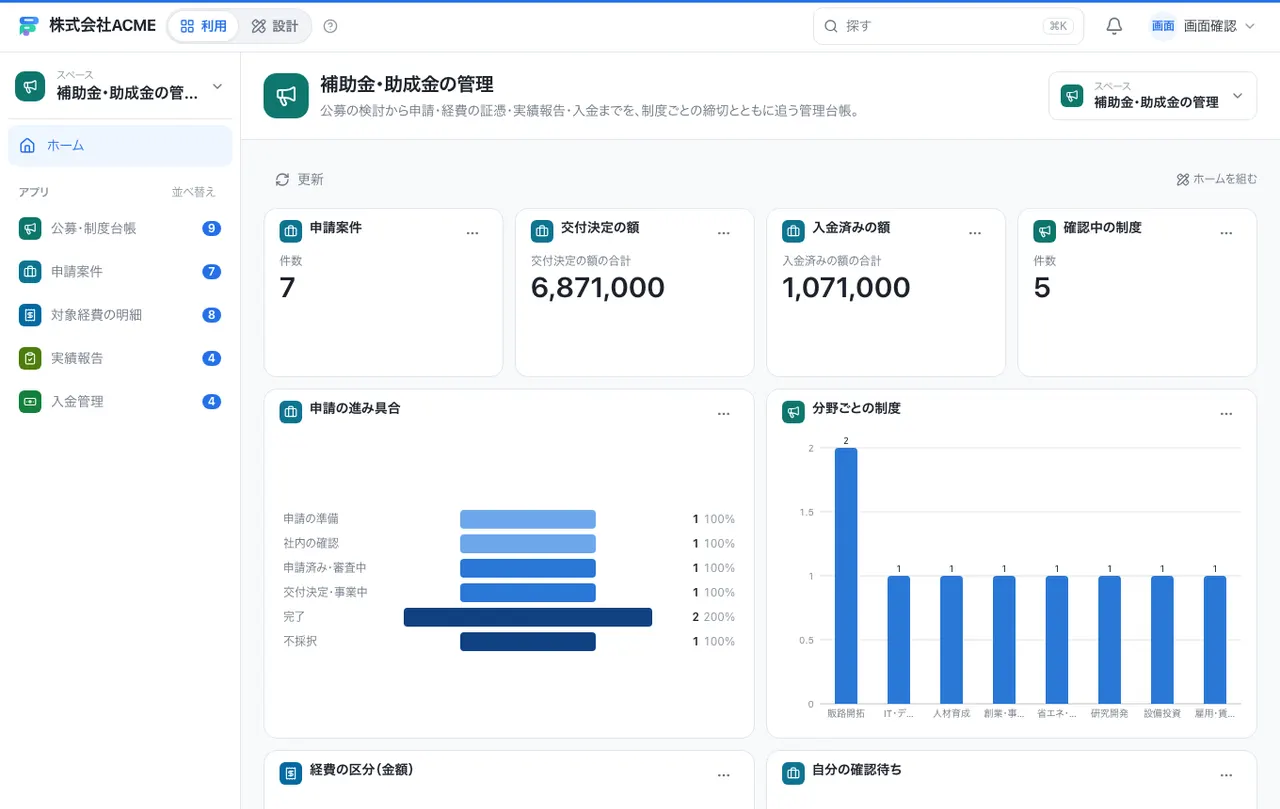The image size is (1280, 809).
Task: Click the 不採択 funnel bar
Action: point(528,641)
